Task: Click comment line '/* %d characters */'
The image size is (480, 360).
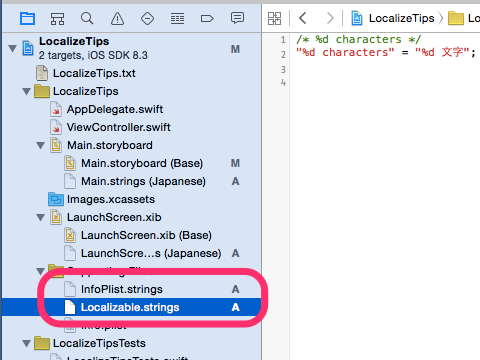Action: pos(359,39)
